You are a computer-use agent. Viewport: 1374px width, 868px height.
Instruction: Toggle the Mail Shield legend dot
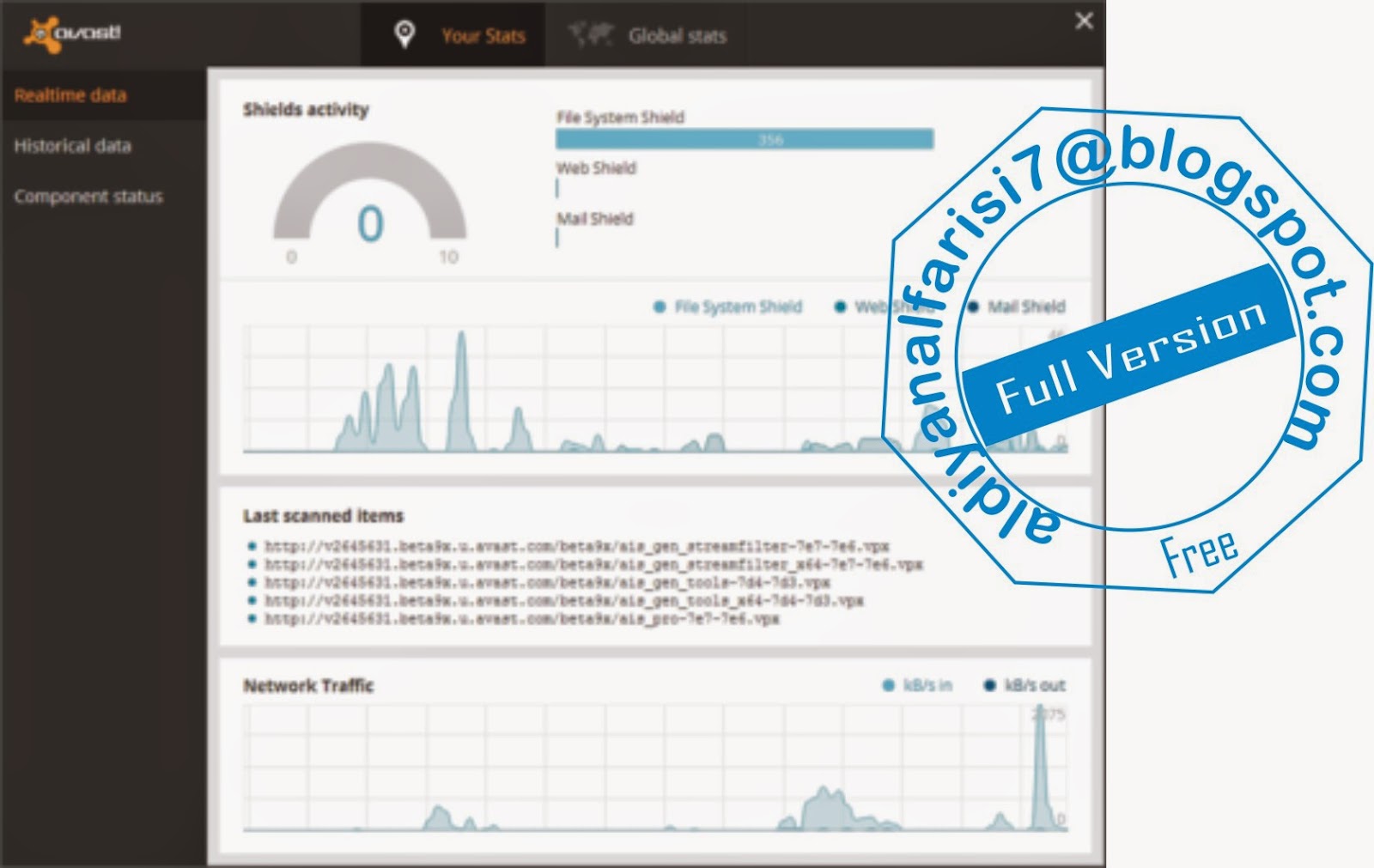(973, 307)
